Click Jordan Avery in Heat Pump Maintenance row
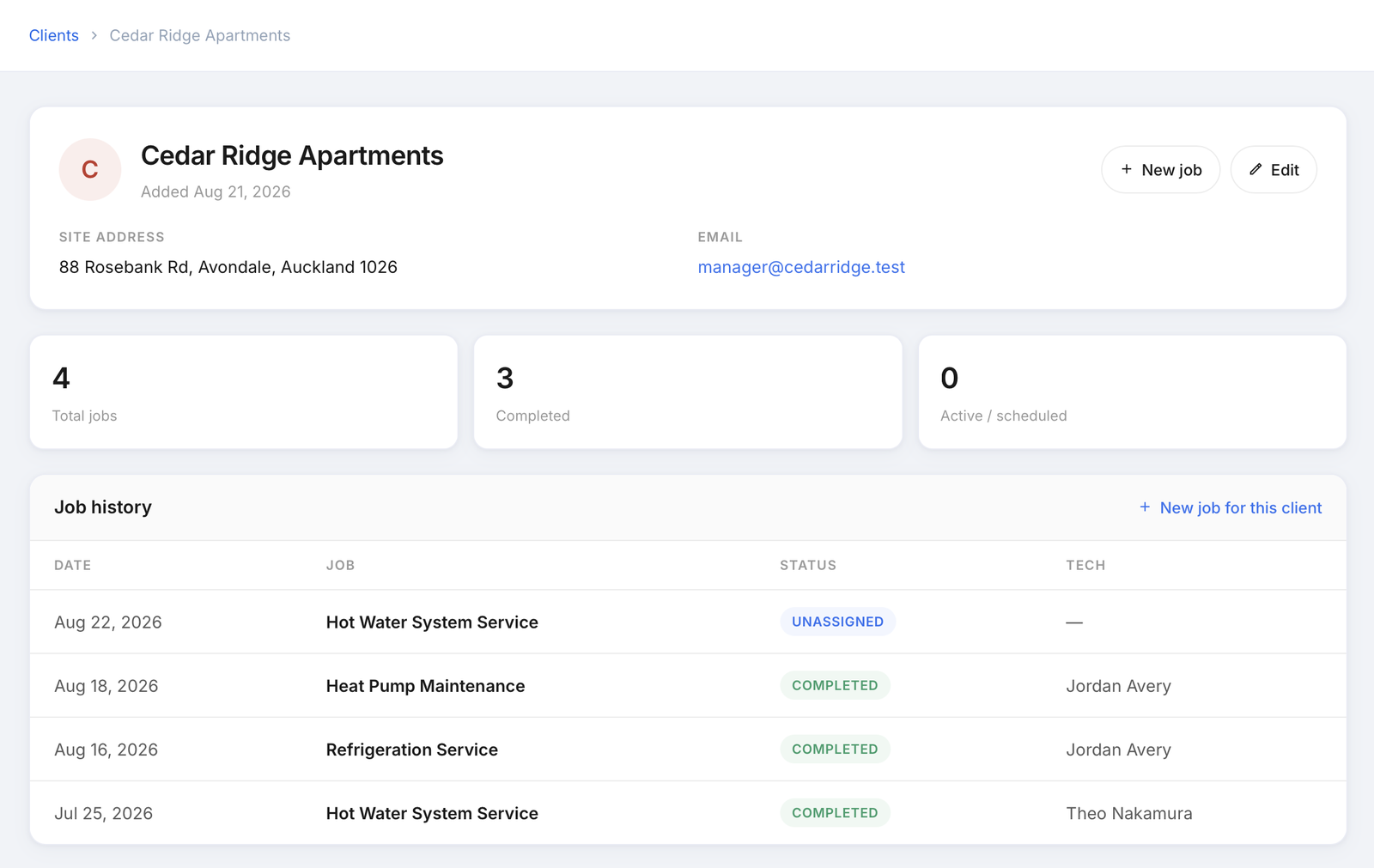The width and height of the screenshot is (1374, 868). 1118,686
